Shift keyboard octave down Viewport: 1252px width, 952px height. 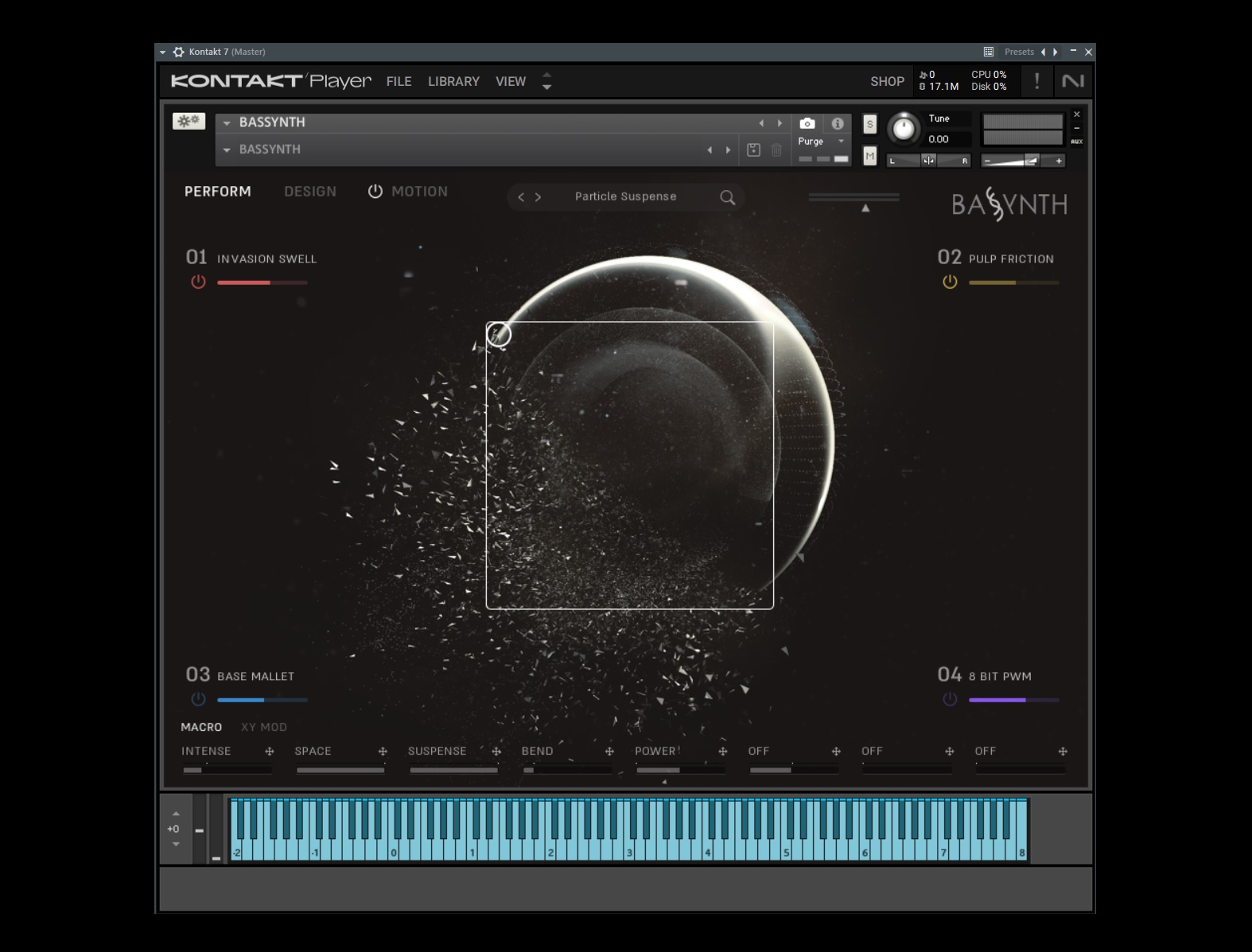point(176,845)
